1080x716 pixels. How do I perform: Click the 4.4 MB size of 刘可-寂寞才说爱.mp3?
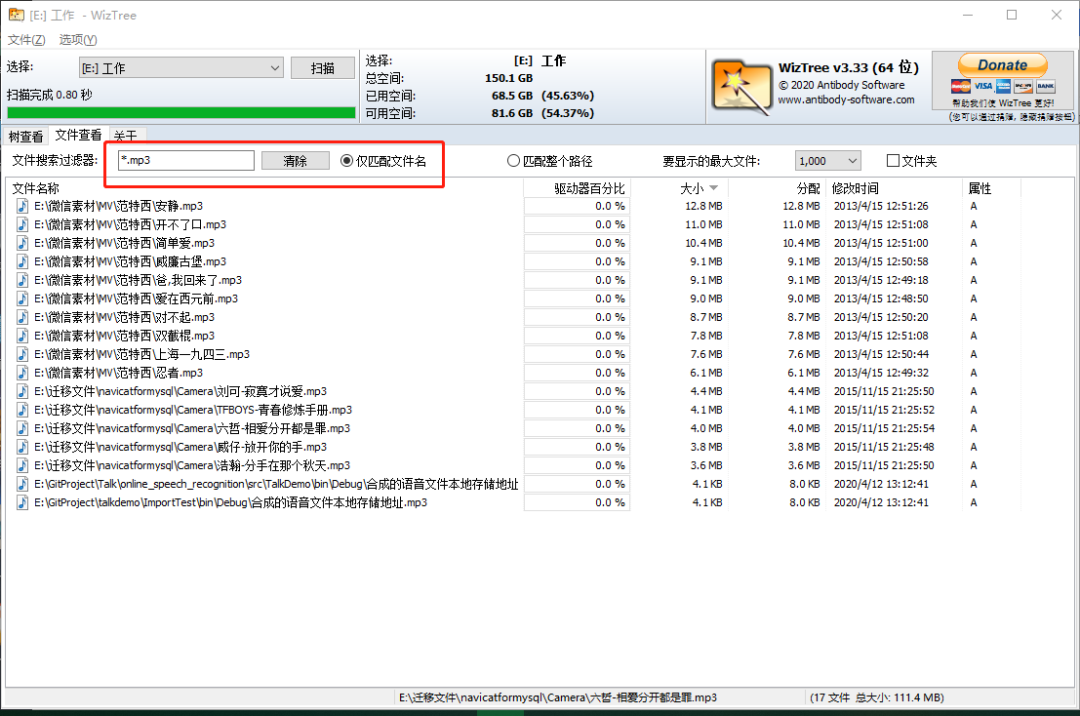[706, 392]
